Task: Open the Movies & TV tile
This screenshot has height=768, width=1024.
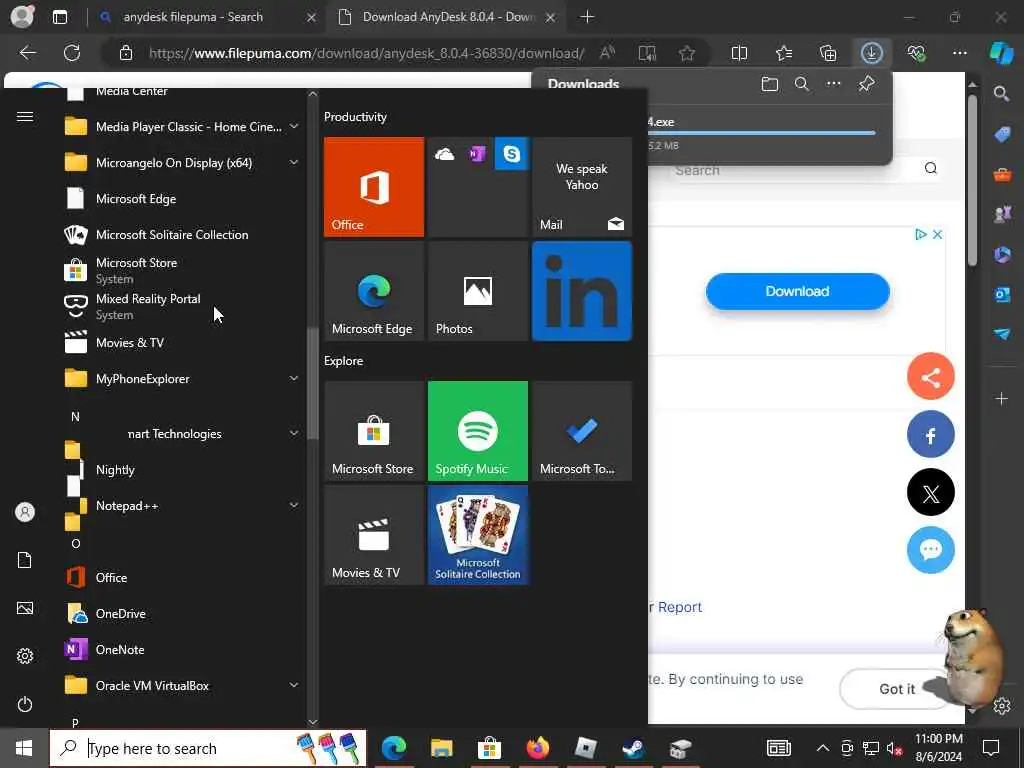Action: pyautogui.click(x=374, y=536)
